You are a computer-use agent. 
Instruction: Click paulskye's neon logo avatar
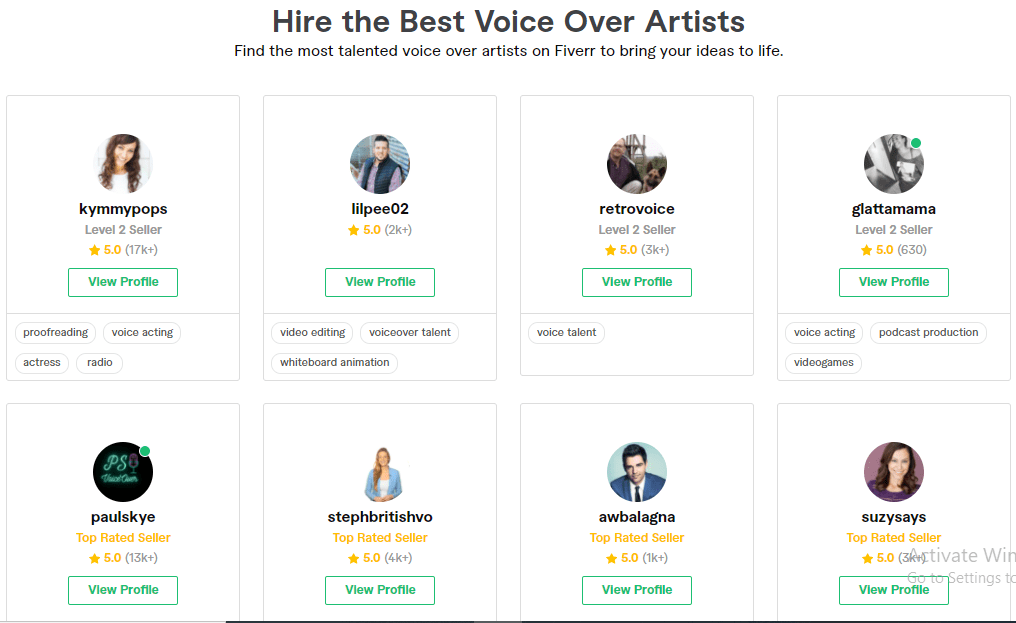(123, 472)
